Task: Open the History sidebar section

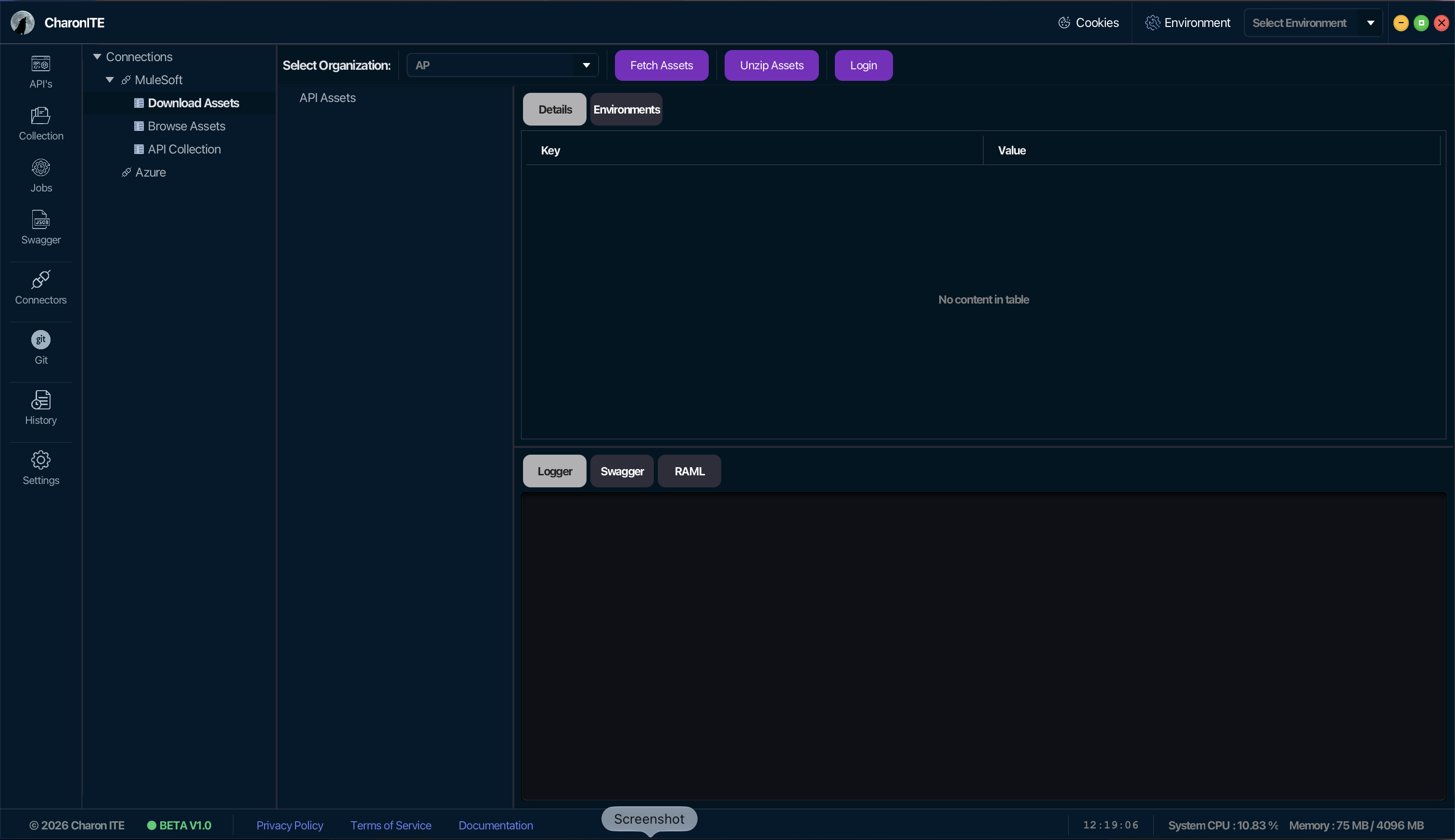Action: click(40, 407)
